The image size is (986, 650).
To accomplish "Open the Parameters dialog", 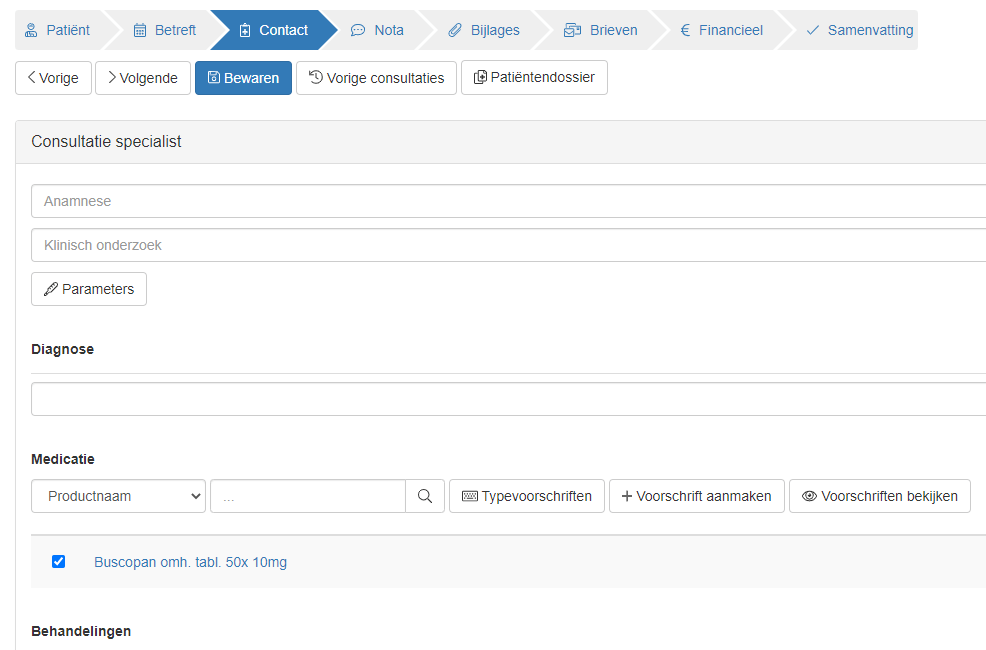I will (x=89, y=289).
